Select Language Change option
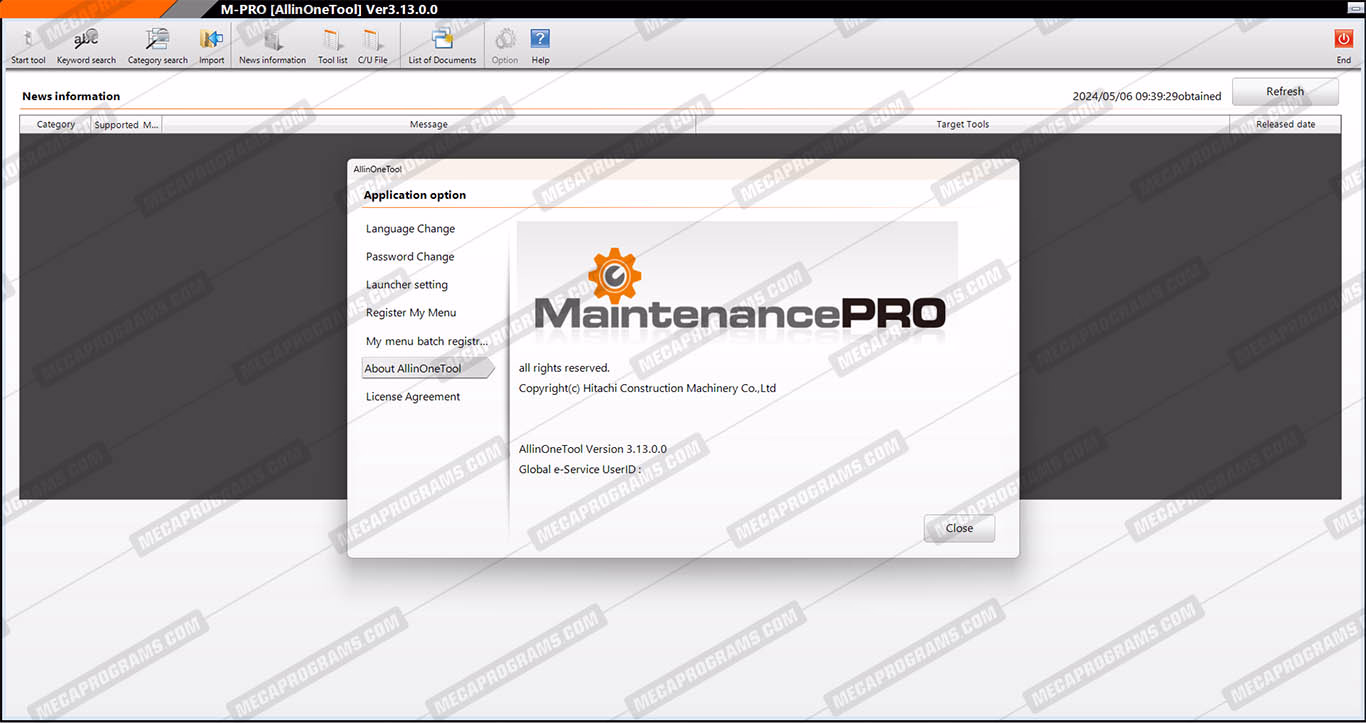 click(x=410, y=229)
